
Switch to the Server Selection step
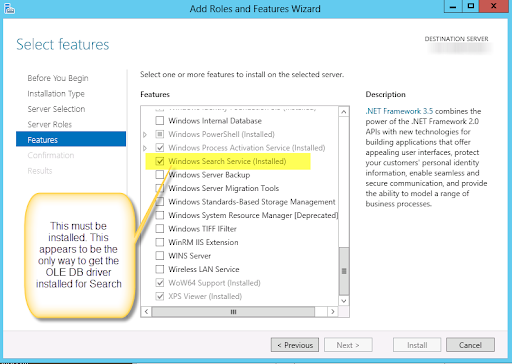coord(56,109)
